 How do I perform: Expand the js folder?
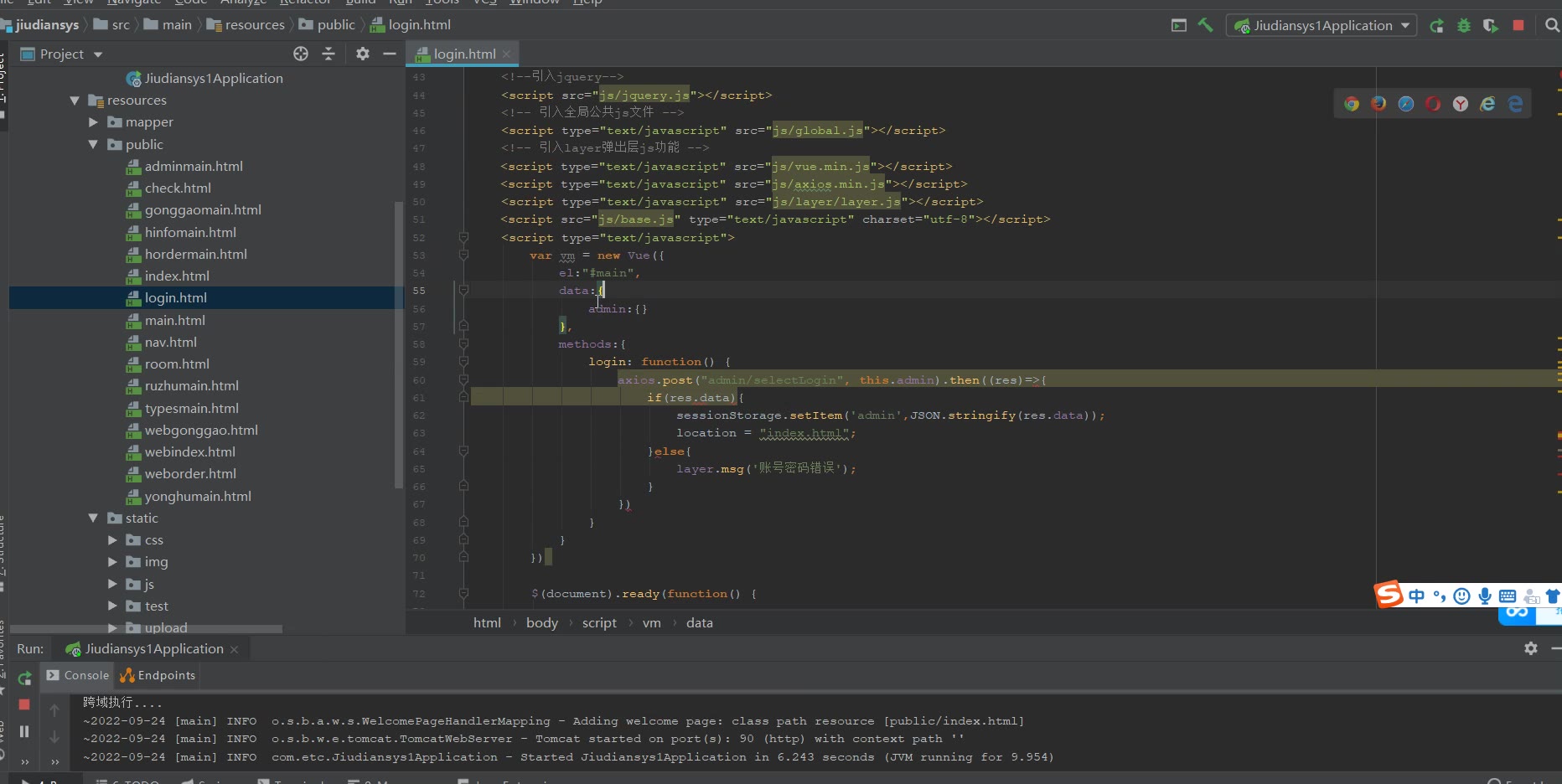(x=112, y=584)
